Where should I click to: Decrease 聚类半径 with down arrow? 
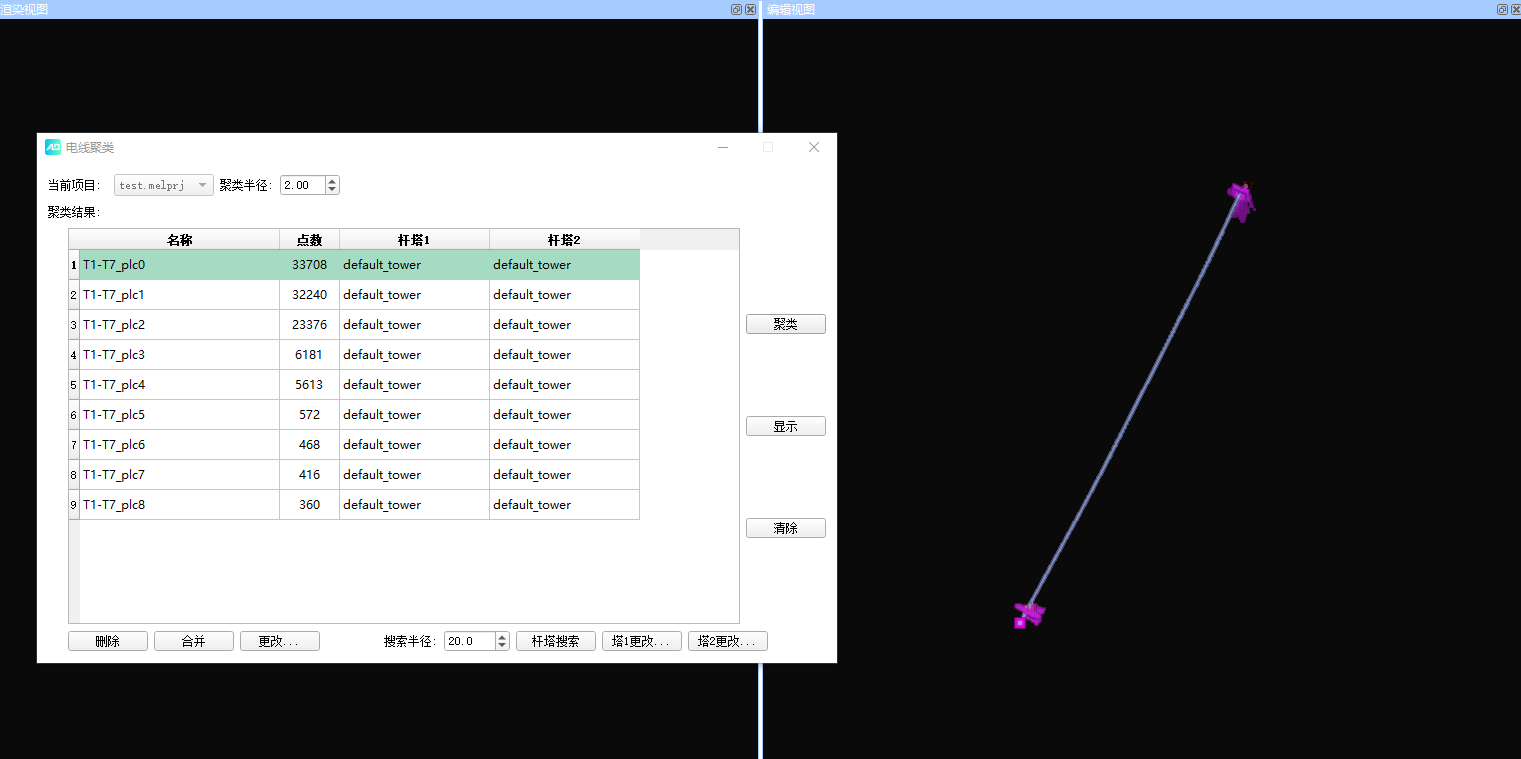[x=333, y=190]
